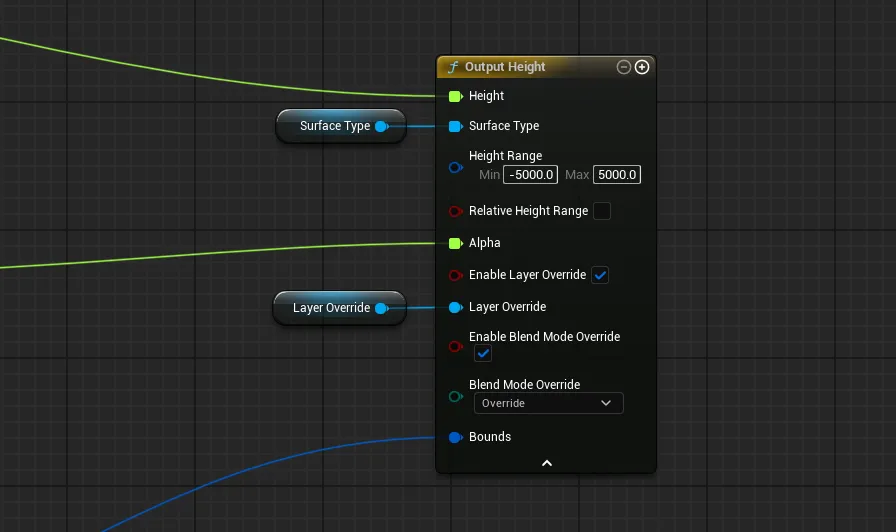This screenshot has height=532, width=896.
Task: Click the Layer Override input pin on node
Action: (x=455, y=307)
